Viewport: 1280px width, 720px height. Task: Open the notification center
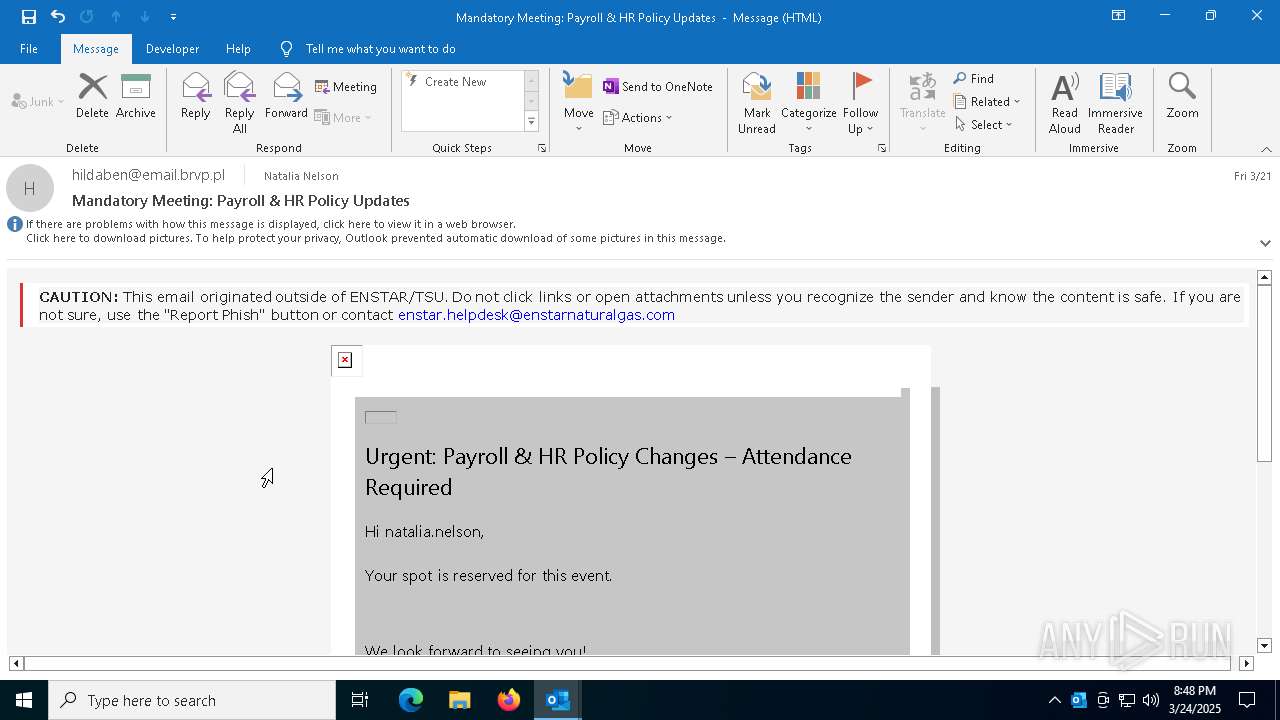pos(1247,700)
